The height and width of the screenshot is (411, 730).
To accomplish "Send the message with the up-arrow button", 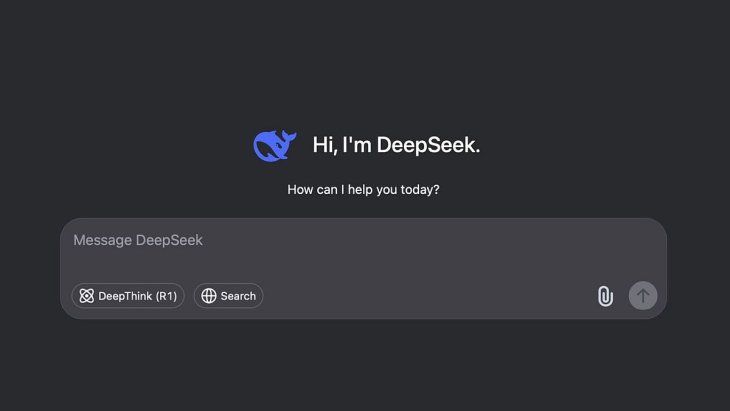I will [642, 296].
